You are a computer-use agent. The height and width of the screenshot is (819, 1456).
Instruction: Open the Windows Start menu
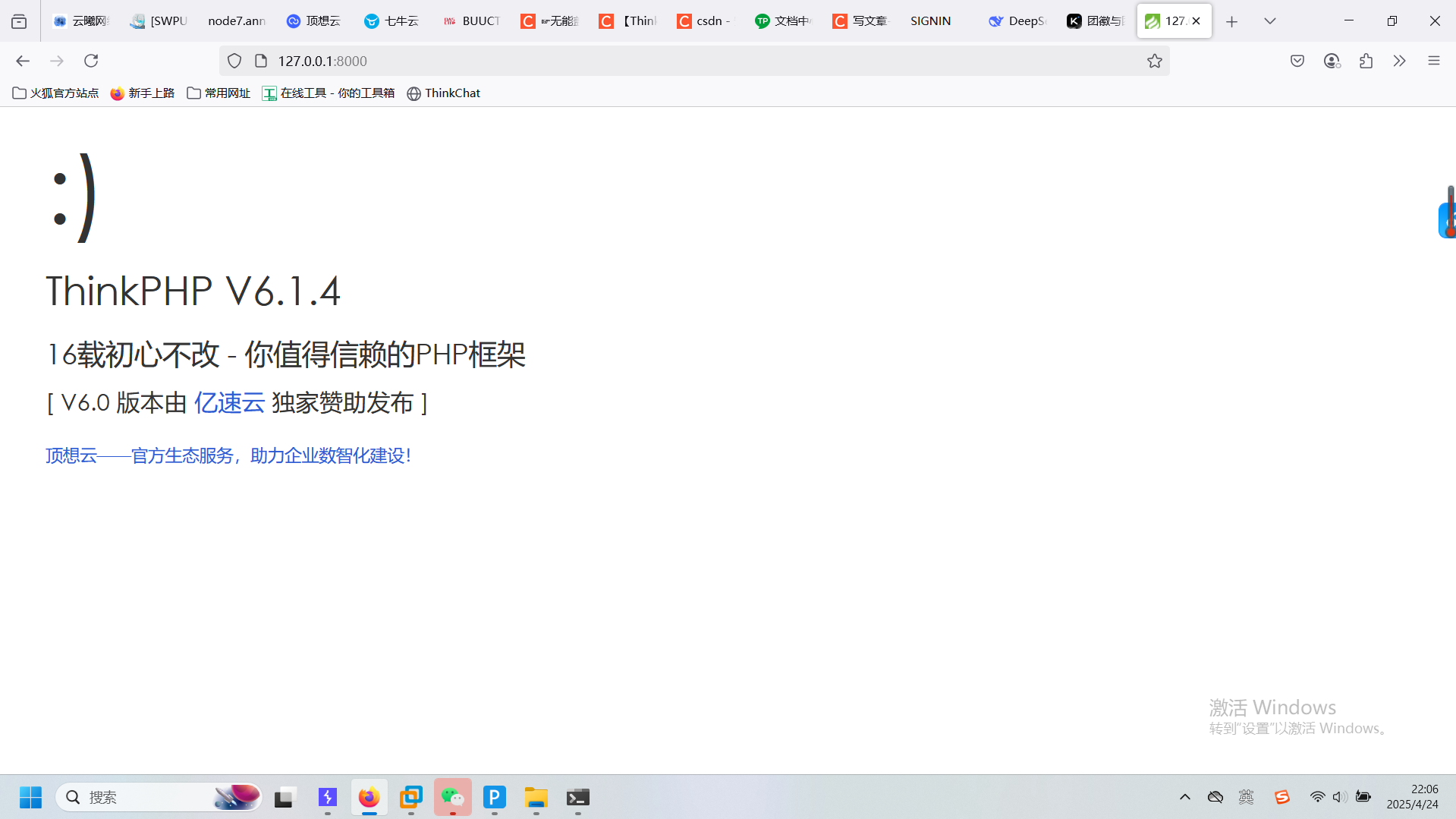click(30, 797)
